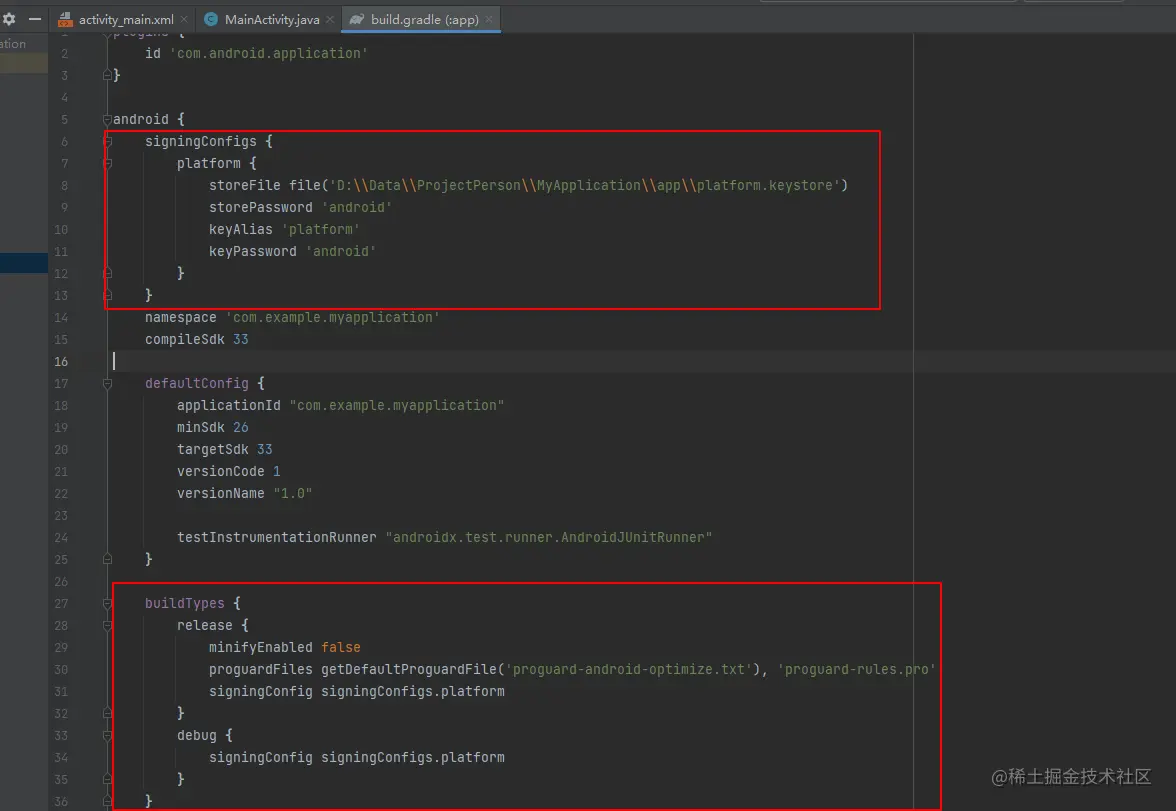Collapse the platform block fold marker
The width and height of the screenshot is (1176, 811).
point(107,163)
